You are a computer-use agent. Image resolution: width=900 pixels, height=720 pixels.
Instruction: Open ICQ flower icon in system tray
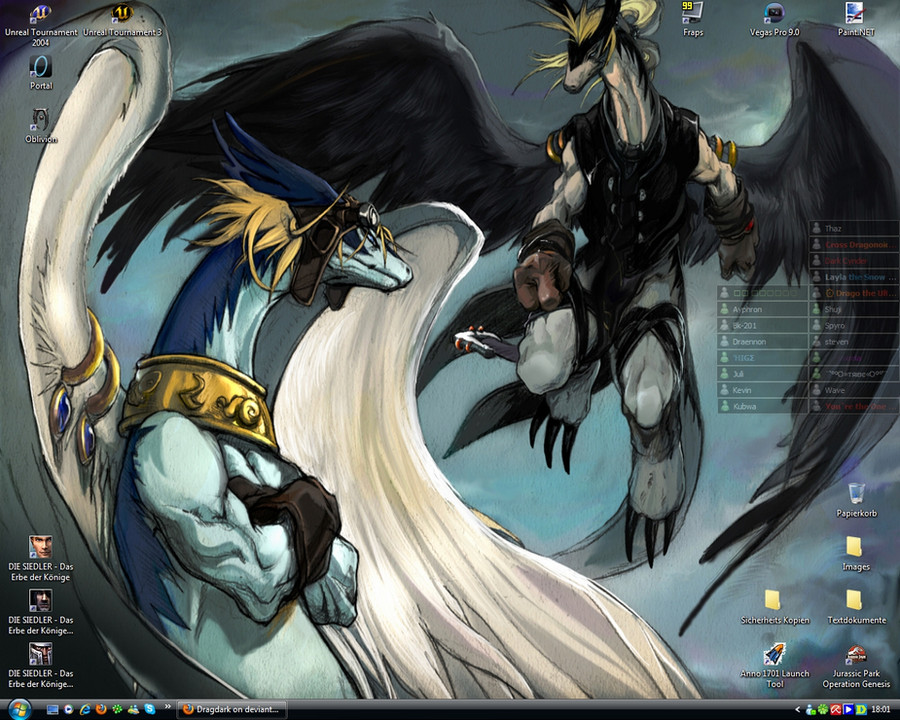tap(823, 710)
